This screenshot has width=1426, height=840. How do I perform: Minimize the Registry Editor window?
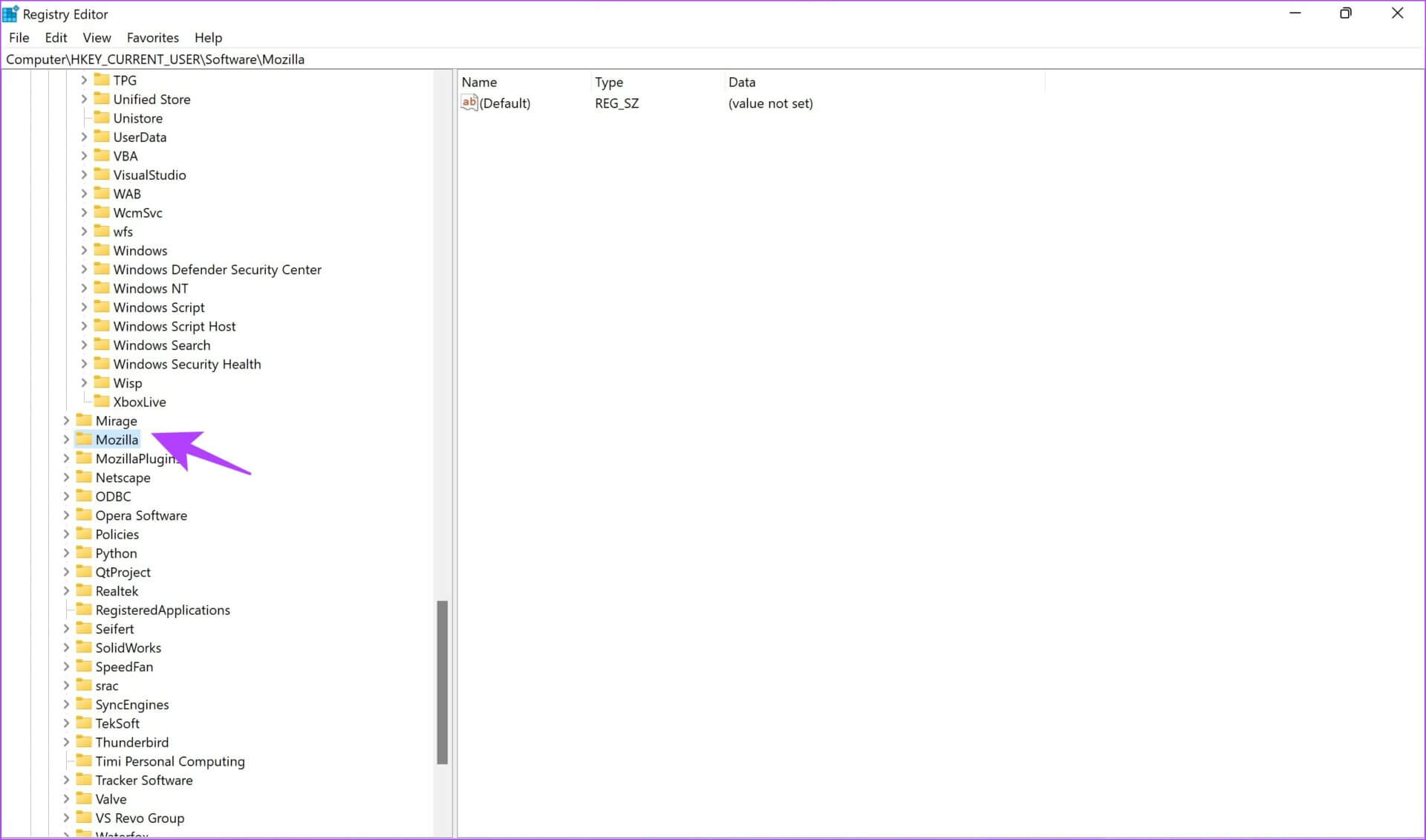pos(1295,13)
